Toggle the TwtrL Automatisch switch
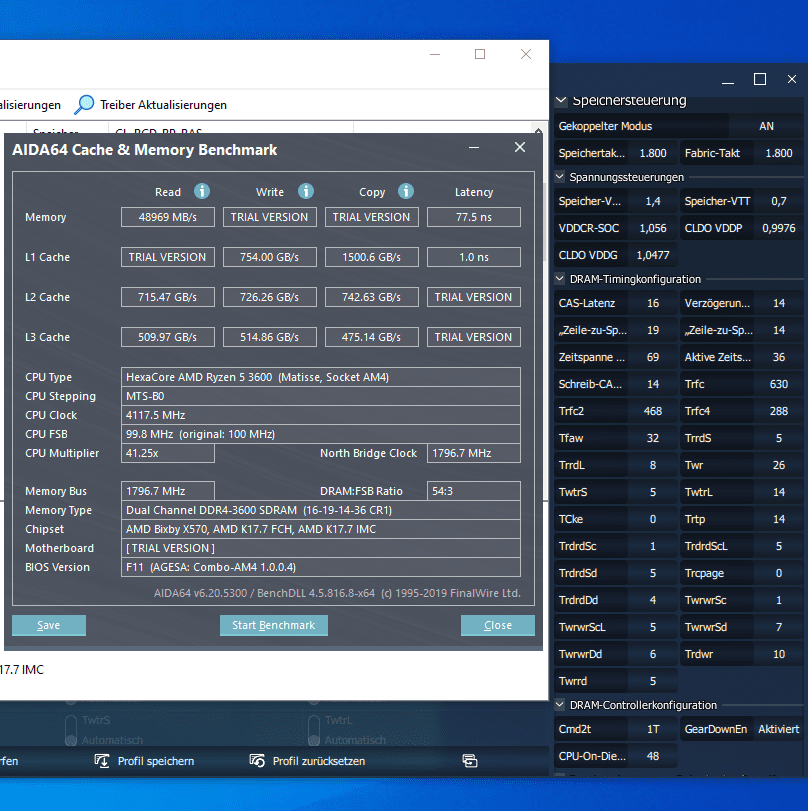808x811 pixels. coord(313,730)
